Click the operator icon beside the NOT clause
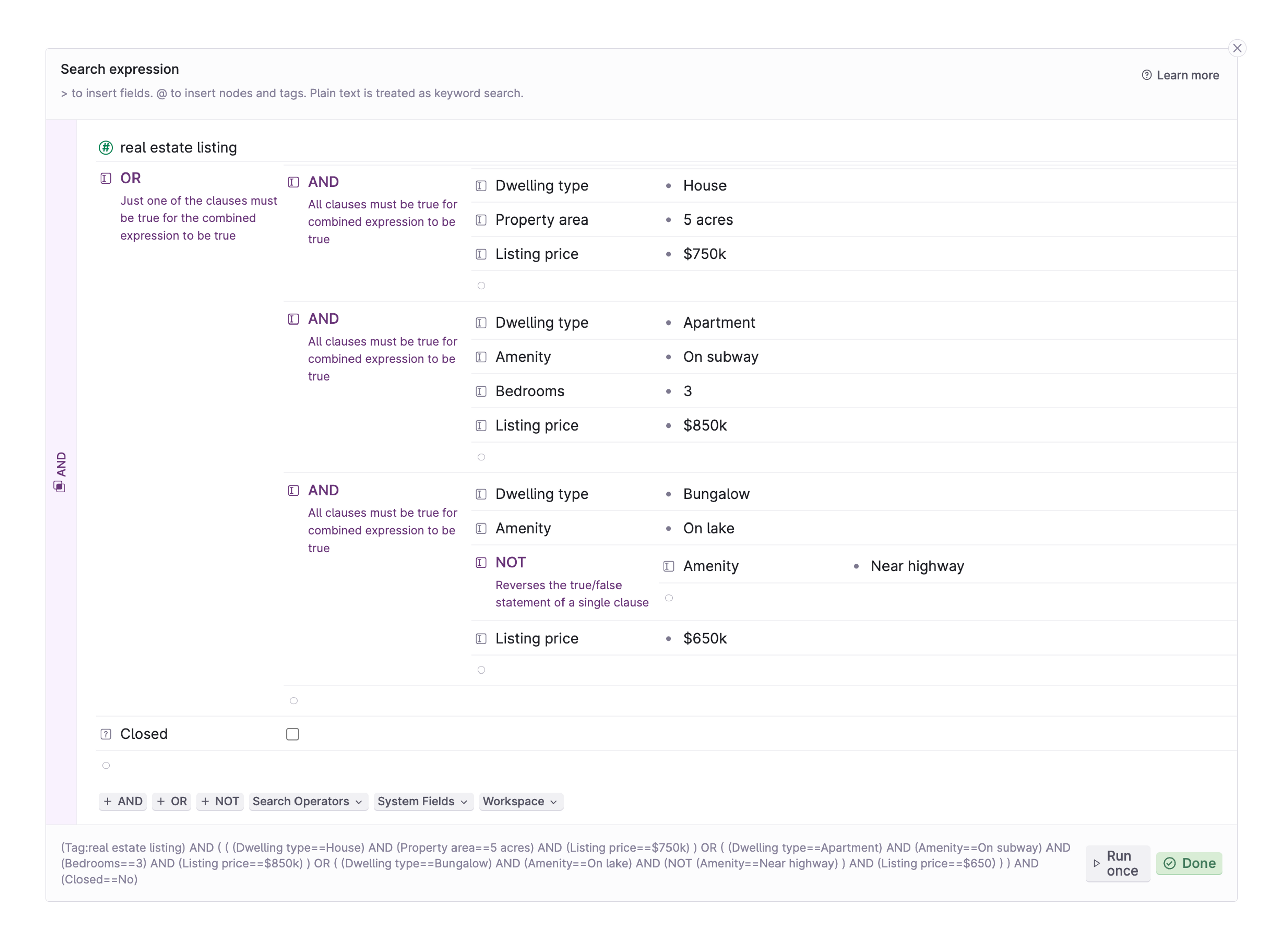Screen dimensions: 1288x947 click(x=481, y=562)
